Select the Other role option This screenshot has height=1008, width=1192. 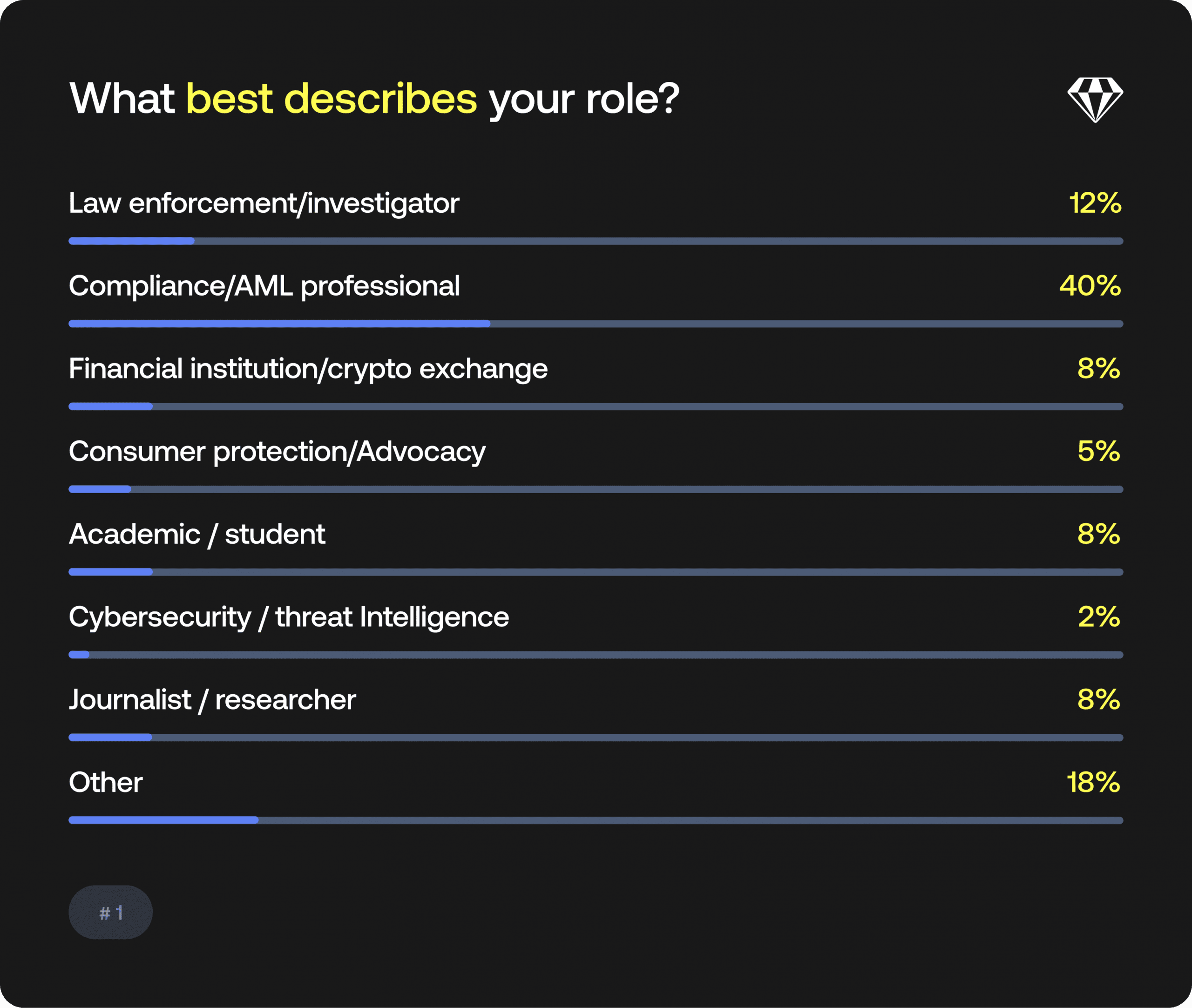pos(106,782)
